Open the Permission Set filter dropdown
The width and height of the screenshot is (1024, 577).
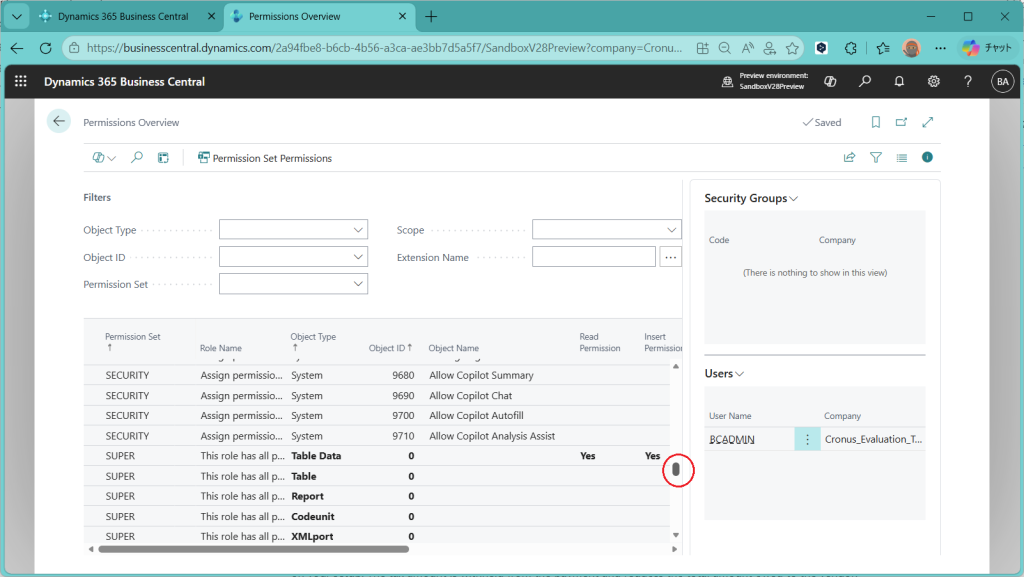point(359,284)
